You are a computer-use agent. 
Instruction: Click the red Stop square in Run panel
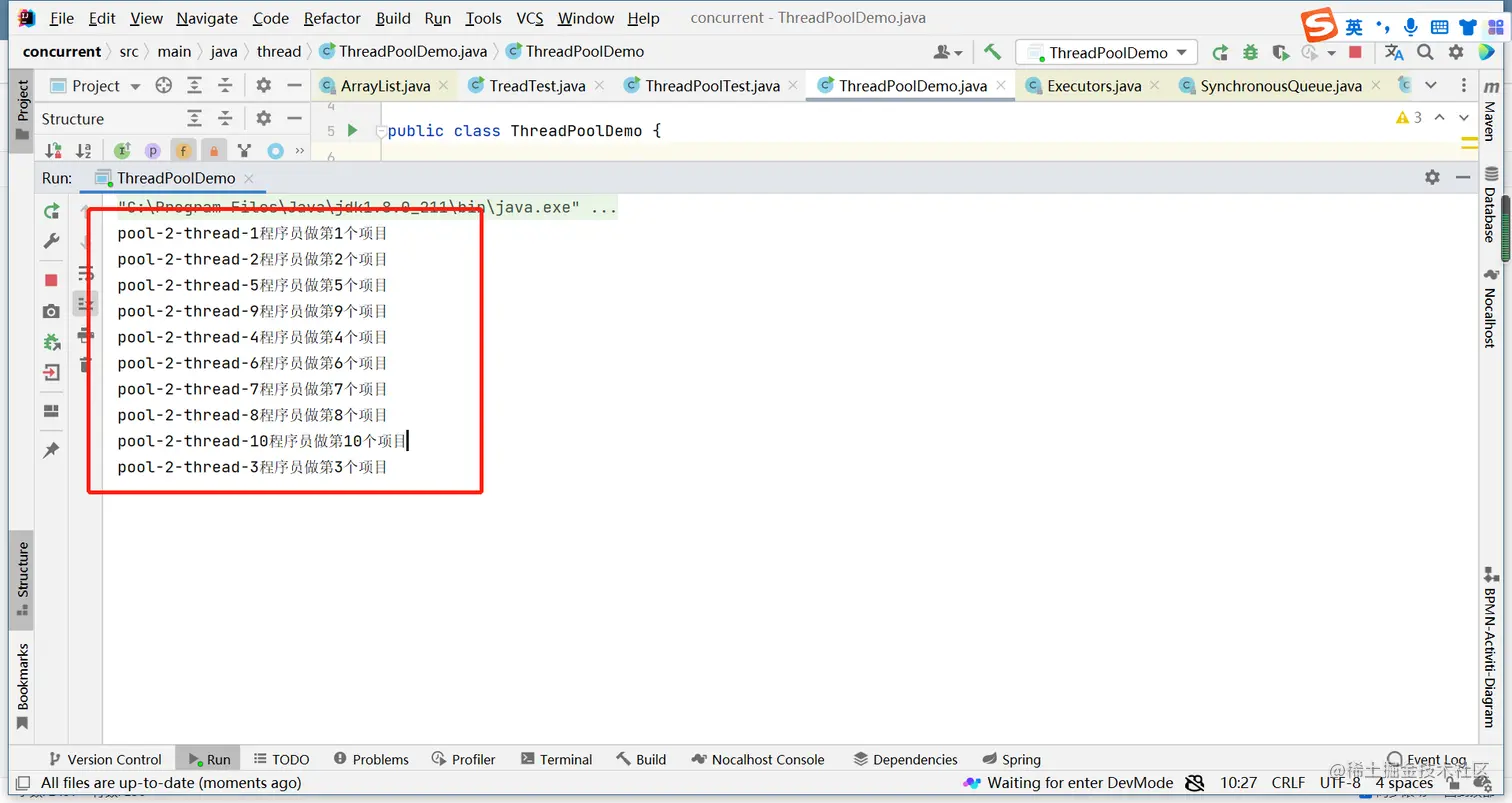tap(51, 280)
